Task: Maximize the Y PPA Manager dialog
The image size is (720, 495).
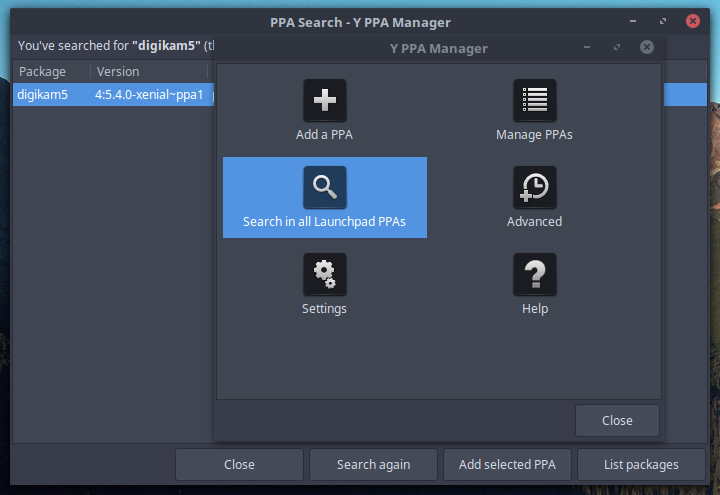Action: pyautogui.click(x=617, y=47)
